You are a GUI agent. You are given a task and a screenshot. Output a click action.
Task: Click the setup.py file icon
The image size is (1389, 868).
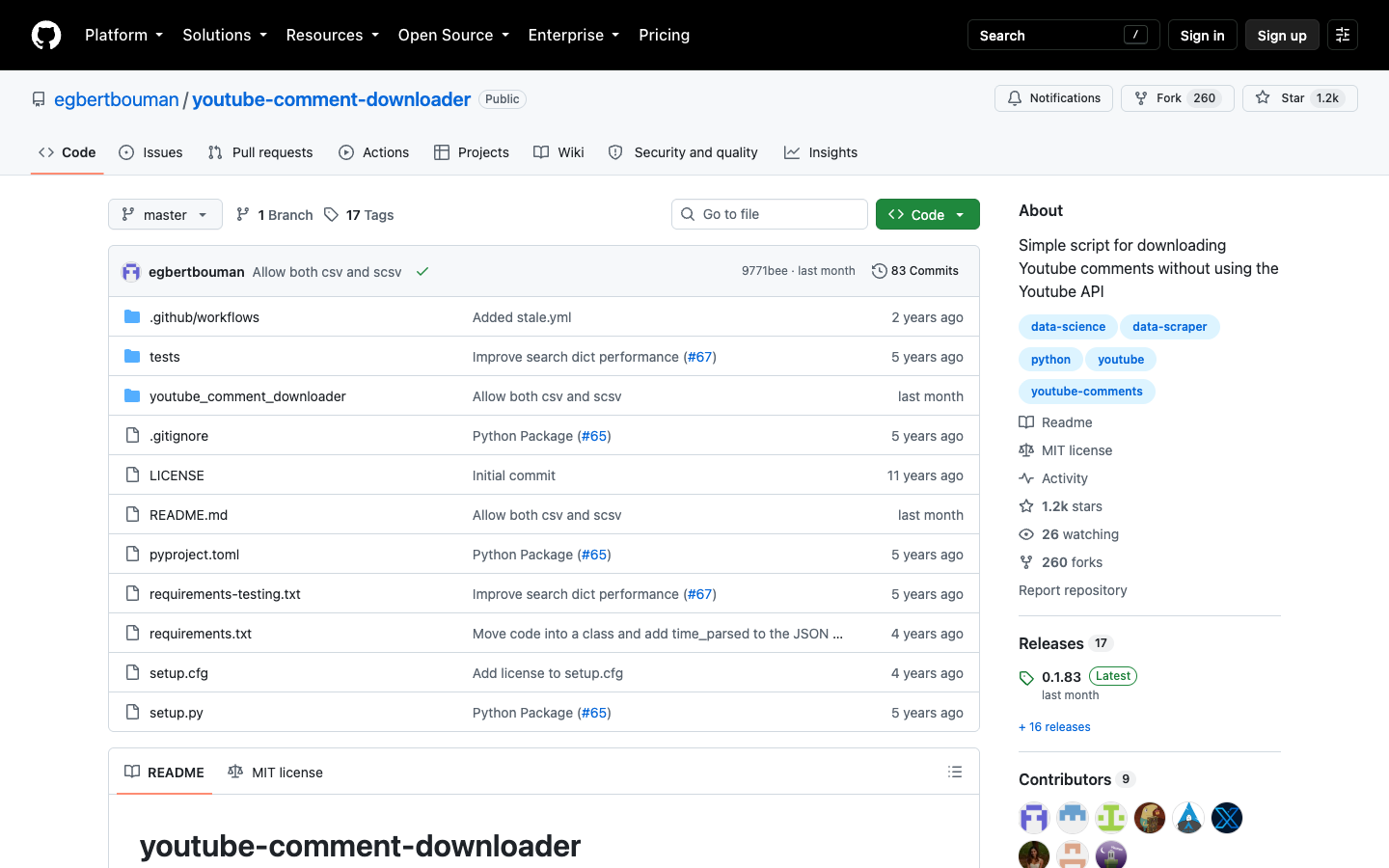pos(132,712)
